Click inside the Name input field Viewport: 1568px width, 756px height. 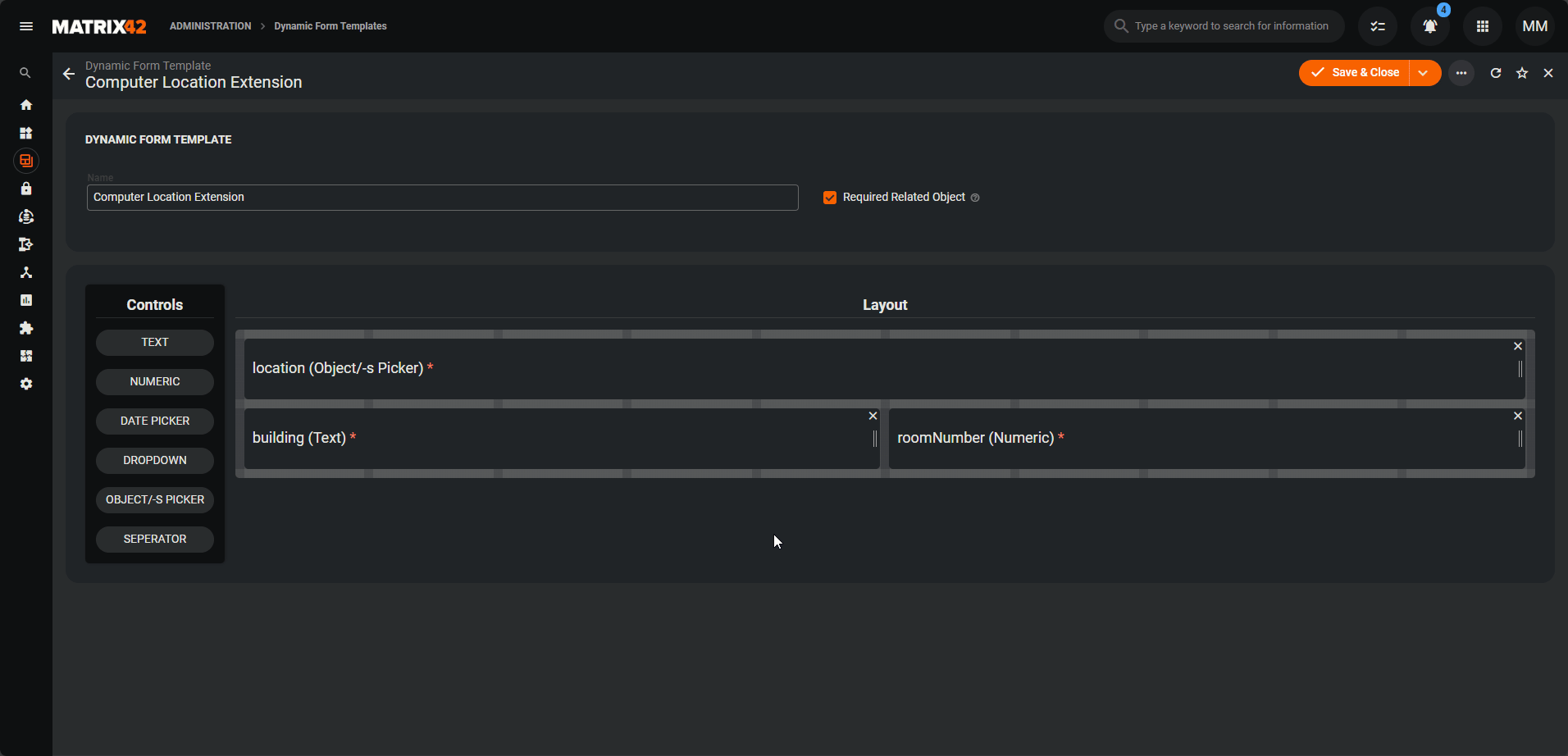pyautogui.click(x=442, y=197)
